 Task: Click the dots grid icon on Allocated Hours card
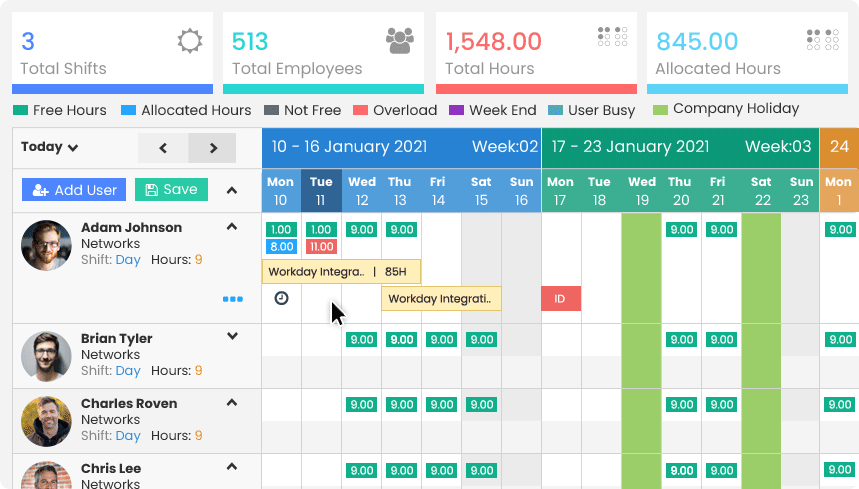point(821,39)
